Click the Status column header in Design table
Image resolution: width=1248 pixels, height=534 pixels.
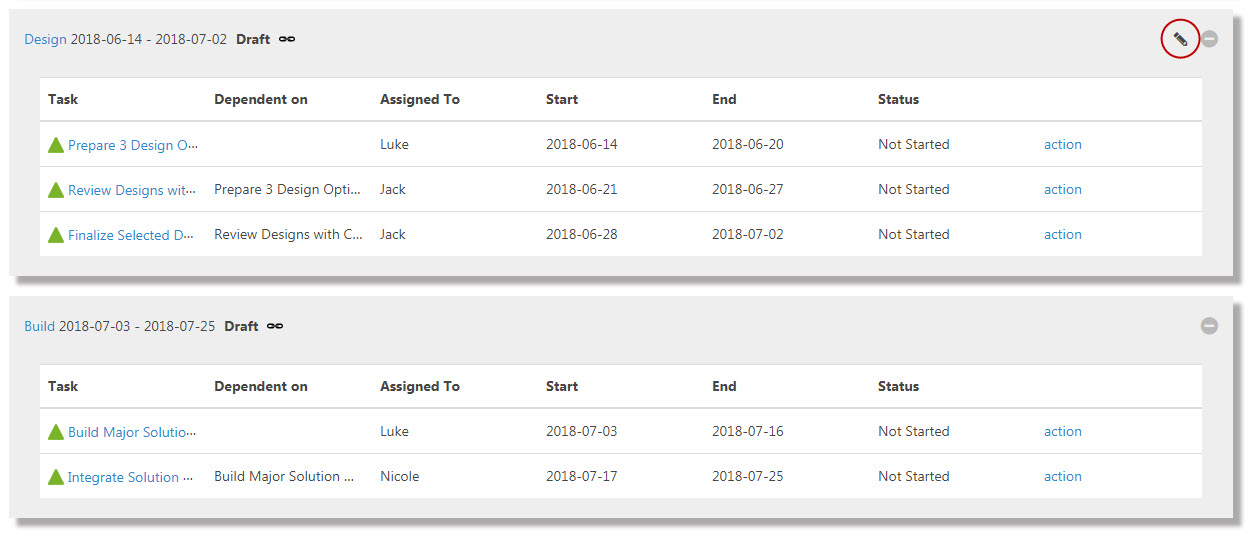(x=898, y=99)
